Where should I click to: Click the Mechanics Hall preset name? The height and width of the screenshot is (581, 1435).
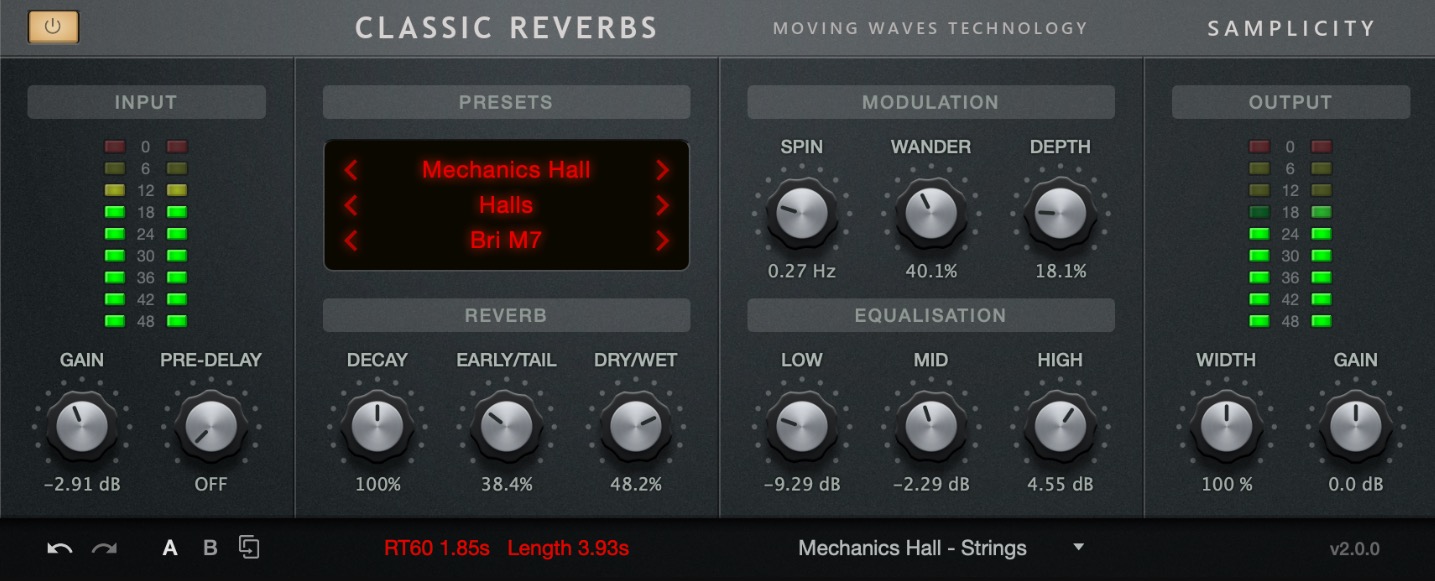[506, 170]
